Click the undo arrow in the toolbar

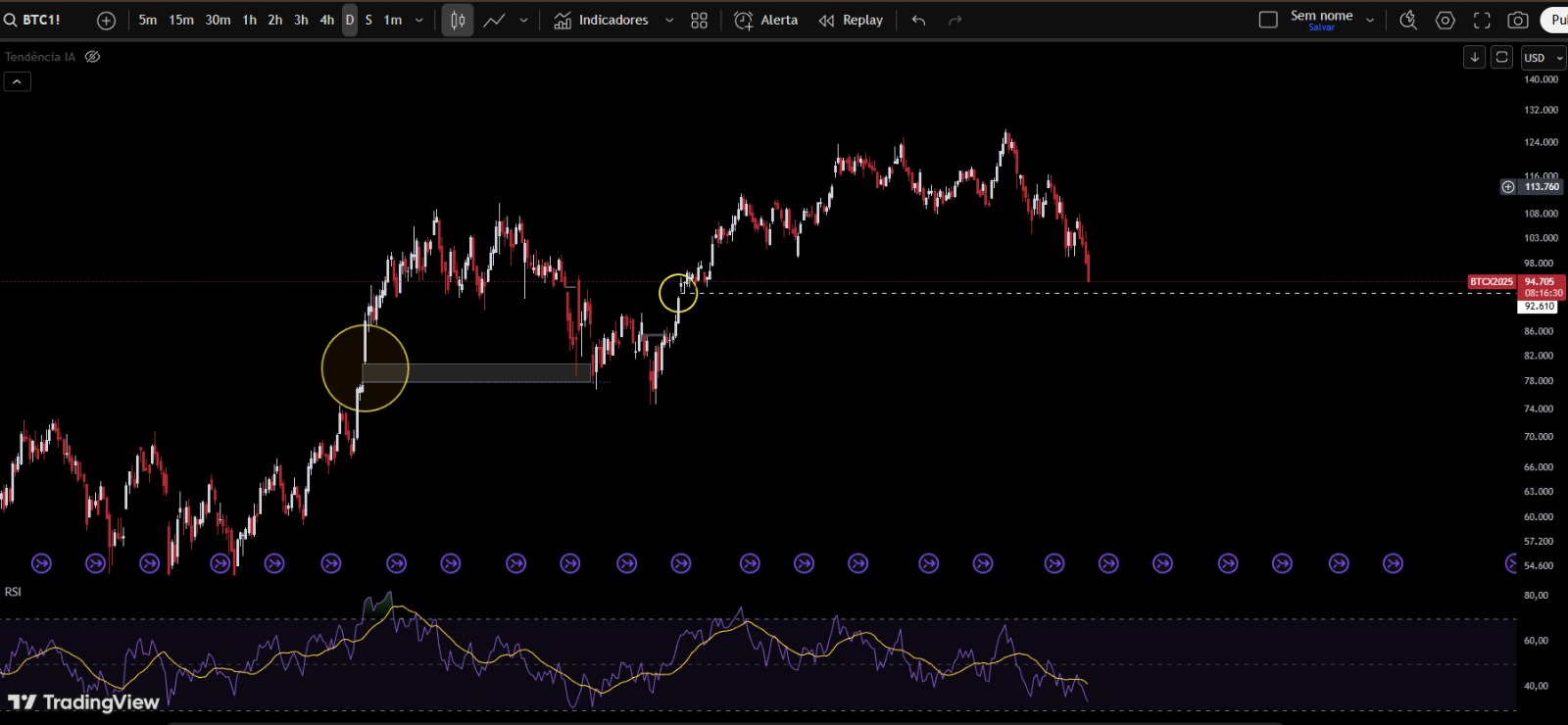[918, 21]
